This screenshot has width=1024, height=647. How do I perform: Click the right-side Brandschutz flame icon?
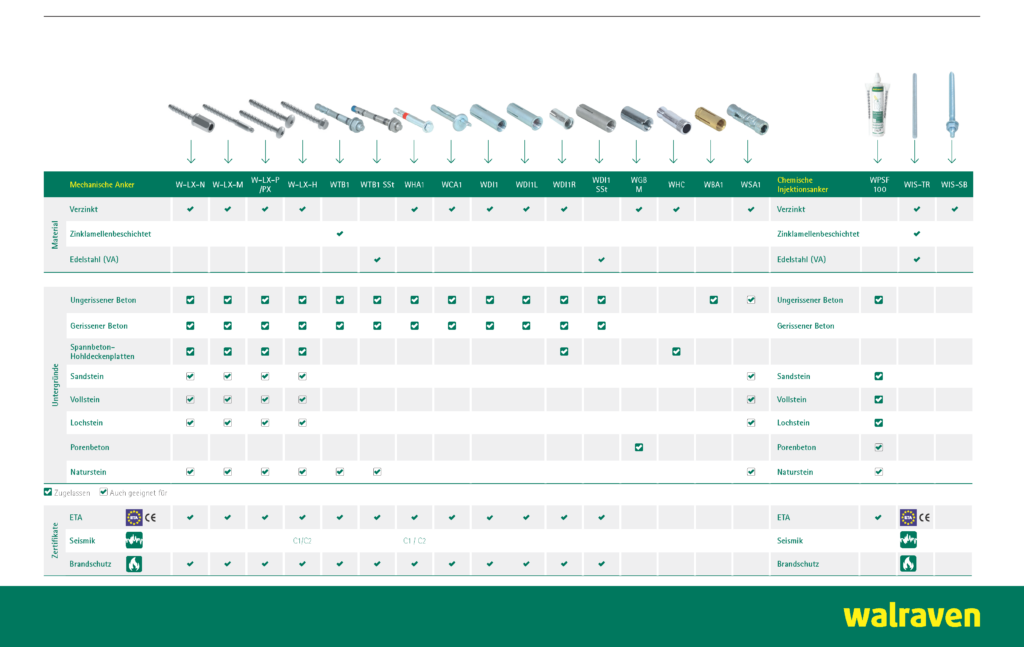click(908, 564)
